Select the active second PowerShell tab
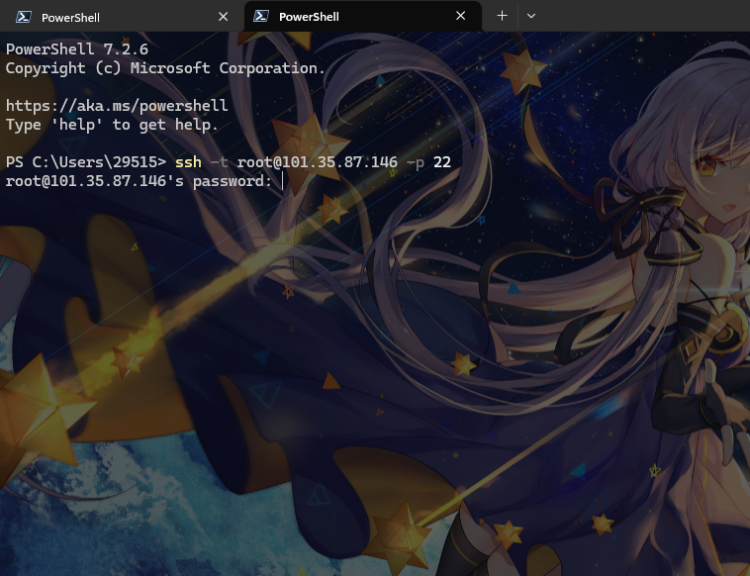 (363, 16)
